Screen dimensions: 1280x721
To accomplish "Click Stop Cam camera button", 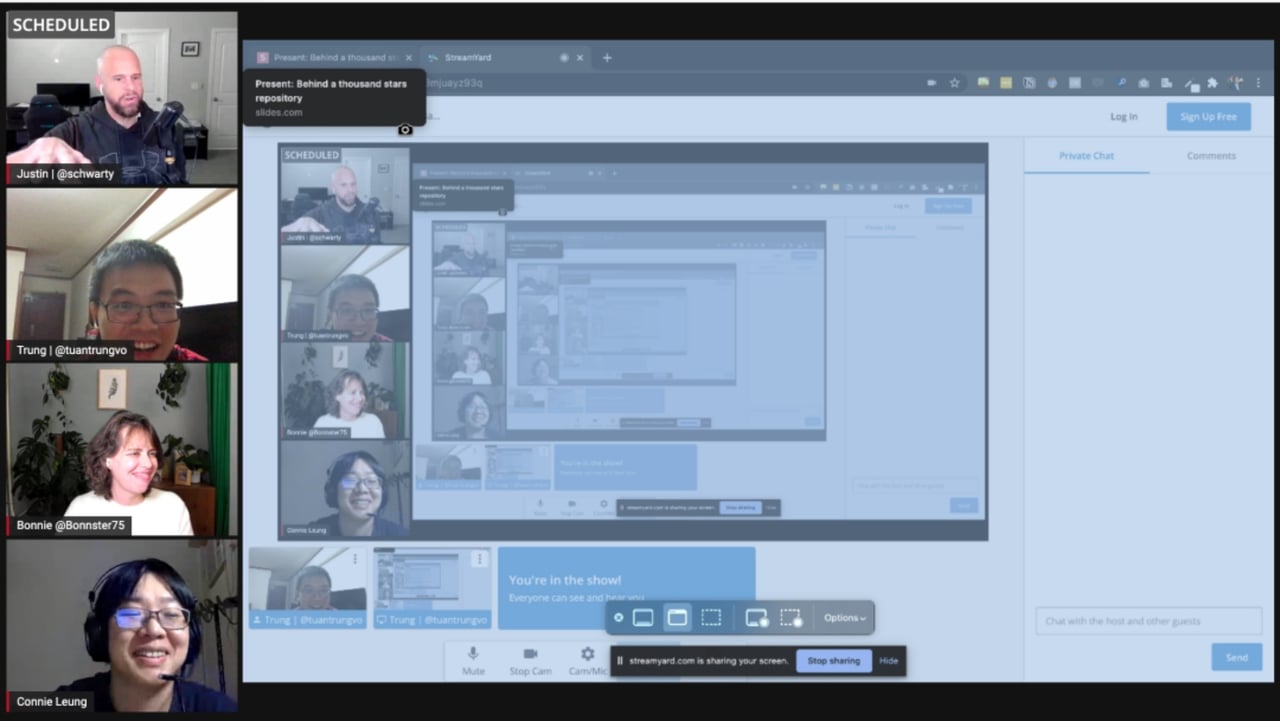I will pyautogui.click(x=531, y=660).
